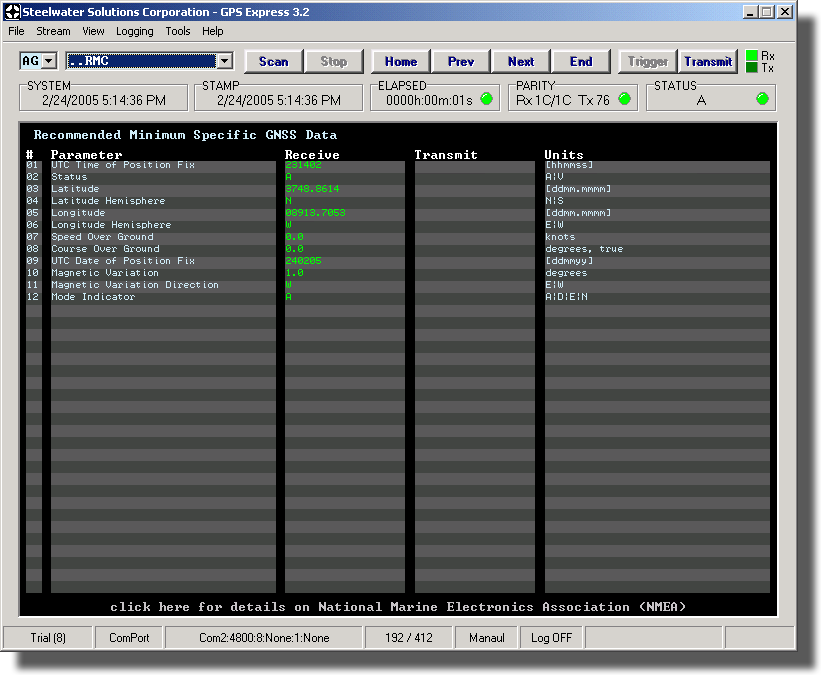
Task: Click the Home button
Action: pyautogui.click(x=401, y=62)
